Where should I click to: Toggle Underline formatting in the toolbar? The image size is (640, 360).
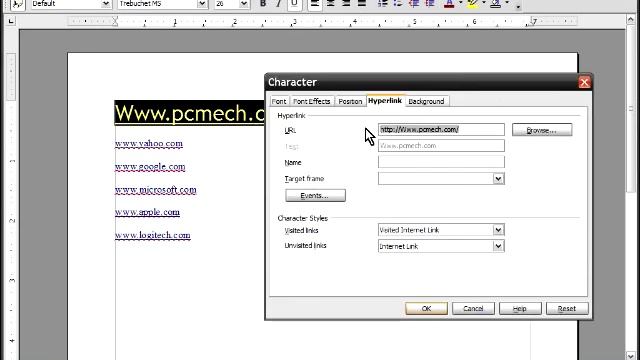[x=294, y=4]
